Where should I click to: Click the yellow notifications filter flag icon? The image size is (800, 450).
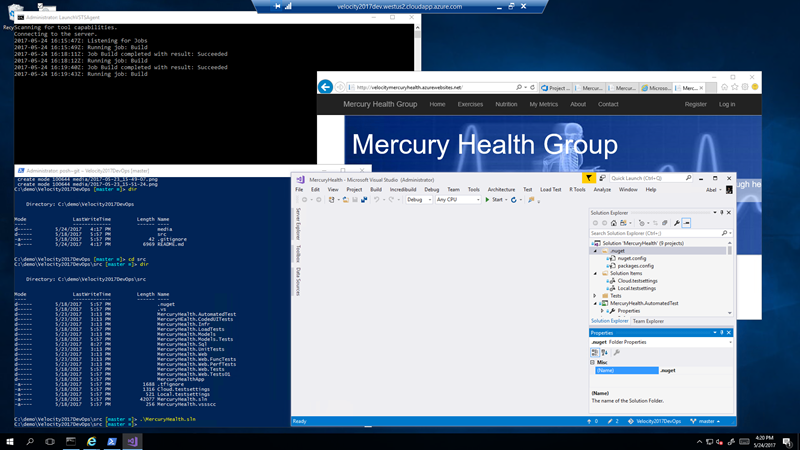589,178
